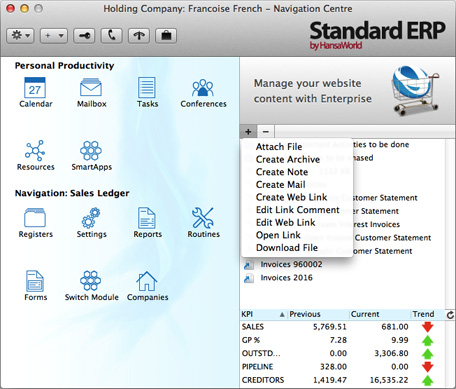The image size is (456, 389).
Task: Click the Enterprise website banner
Action: [347, 91]
